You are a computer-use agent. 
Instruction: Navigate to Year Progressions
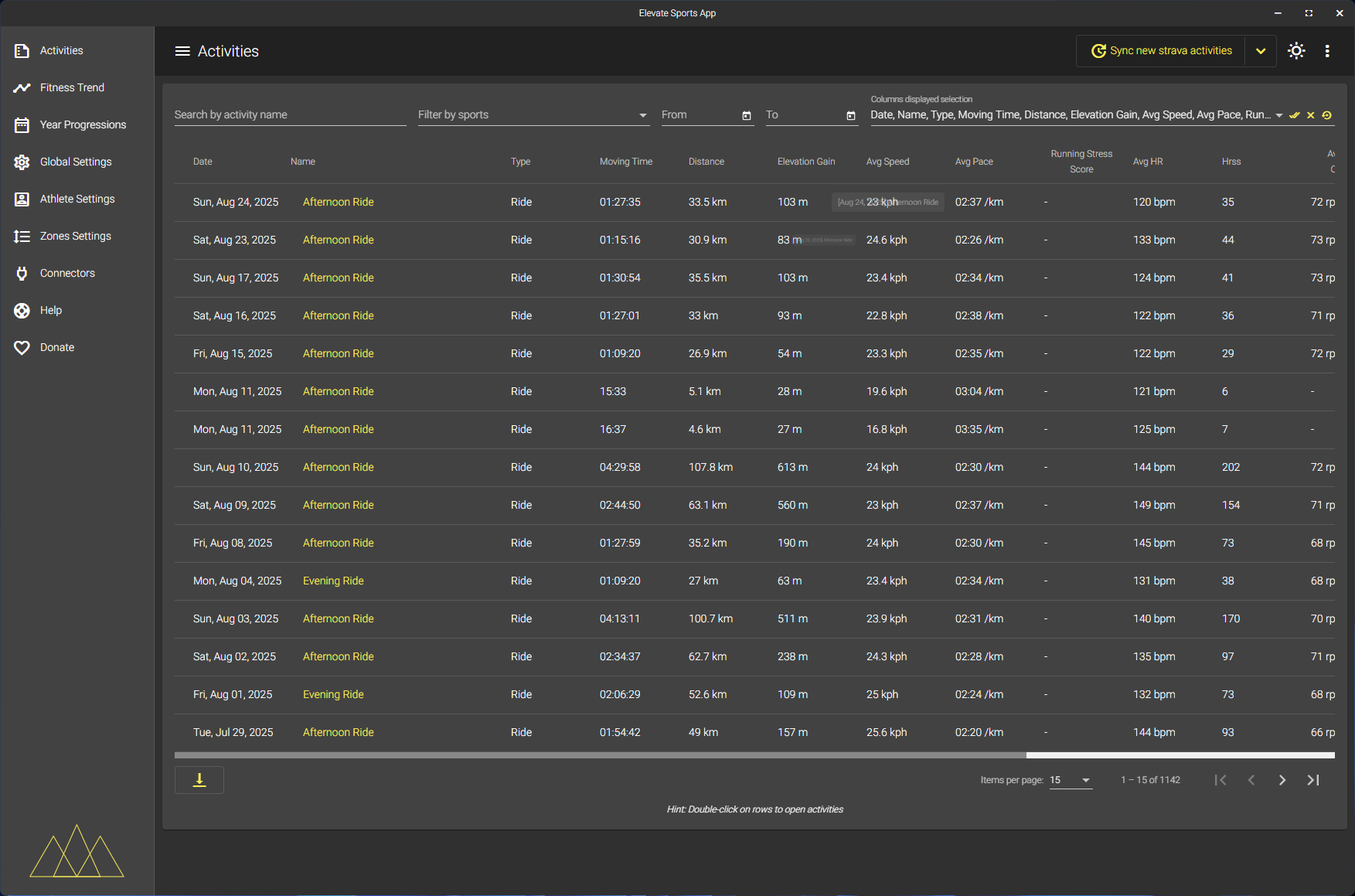[x=83, y=124]
